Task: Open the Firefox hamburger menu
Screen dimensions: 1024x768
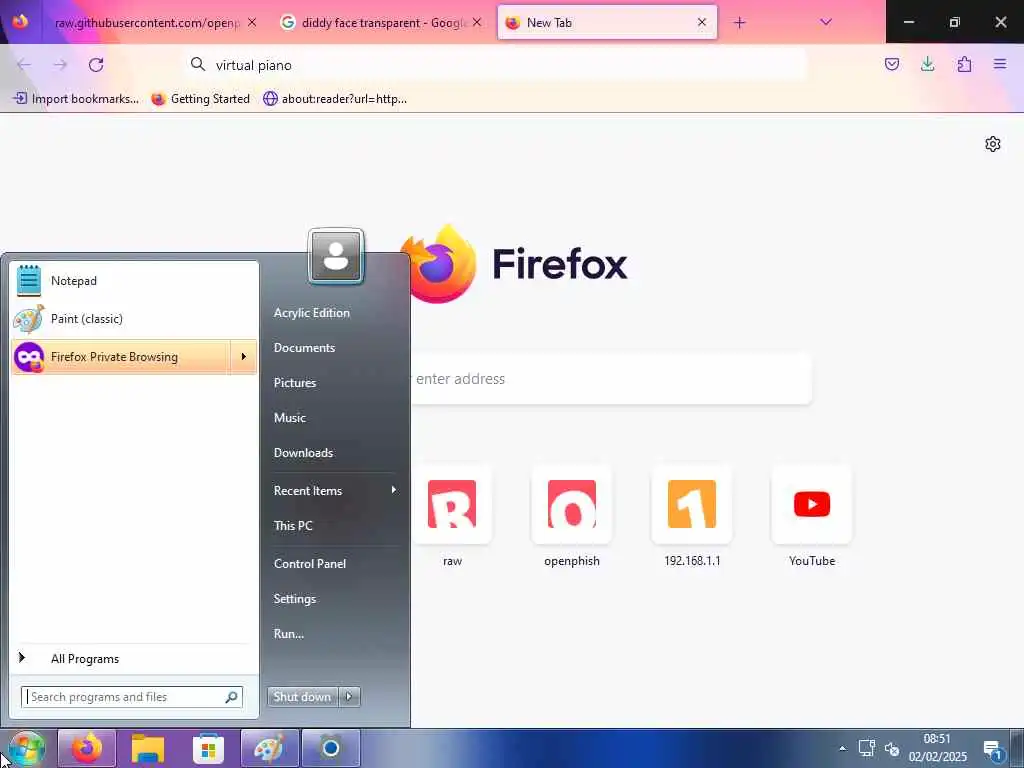Action: pos(1000,64)
